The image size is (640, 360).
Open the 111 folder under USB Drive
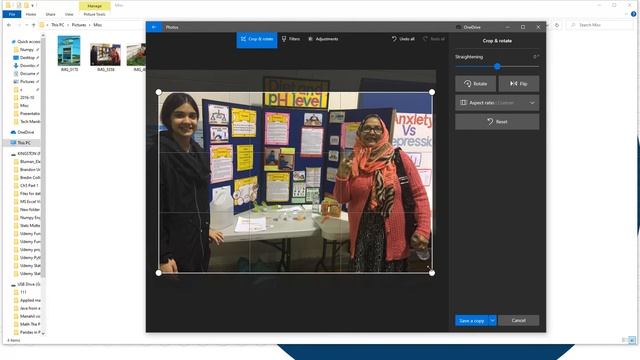(20, 292)
